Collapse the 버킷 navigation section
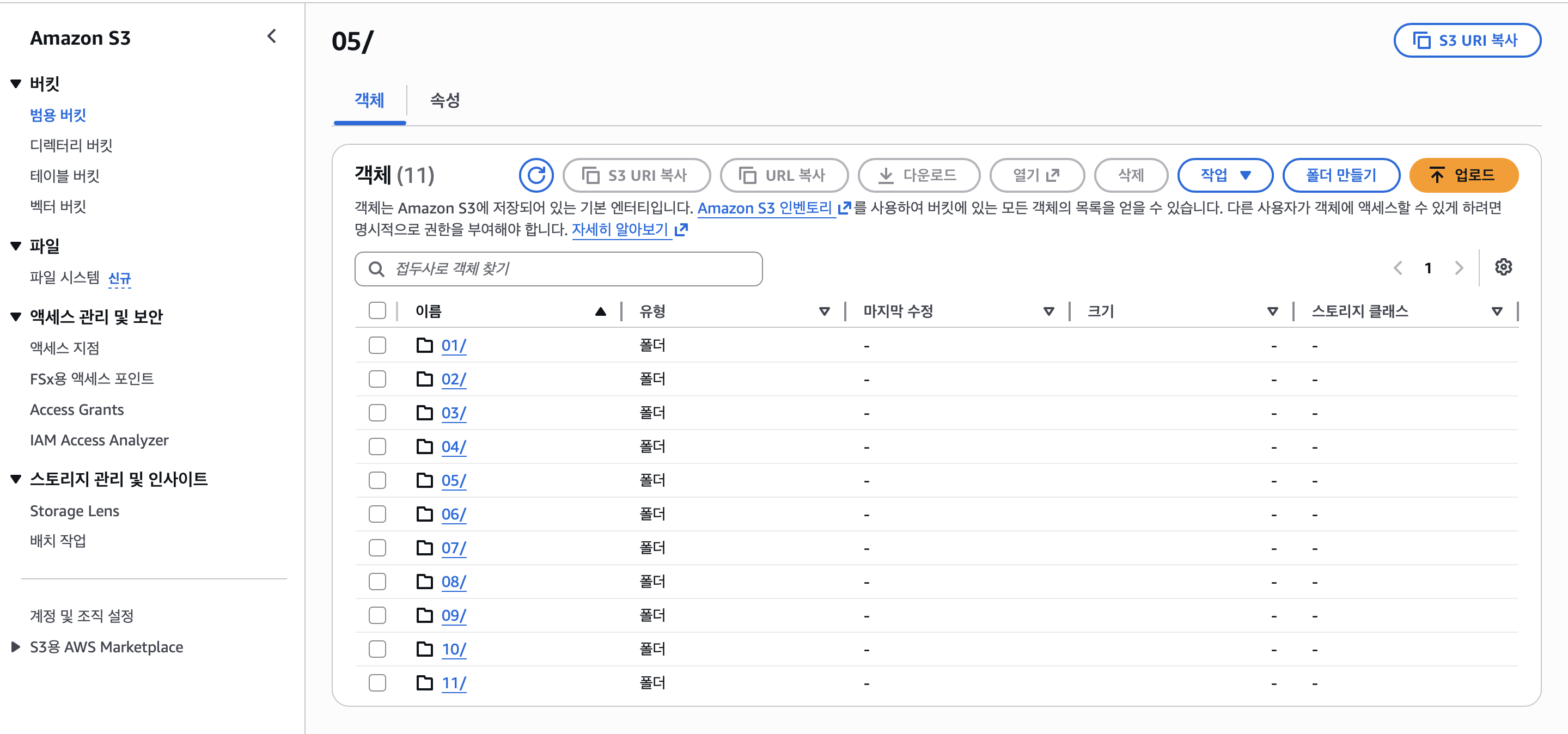The width and height of the screenshot is (1568, 734). coord(16,84)
